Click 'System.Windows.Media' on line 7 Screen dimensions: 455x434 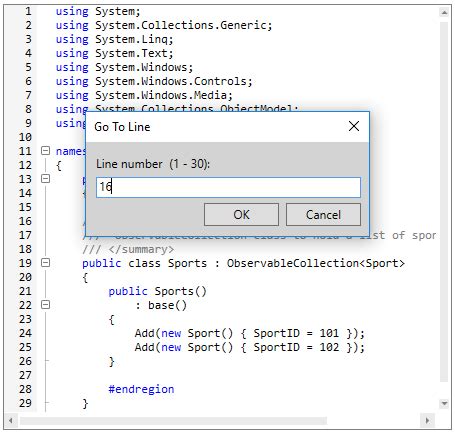(161, 95)
